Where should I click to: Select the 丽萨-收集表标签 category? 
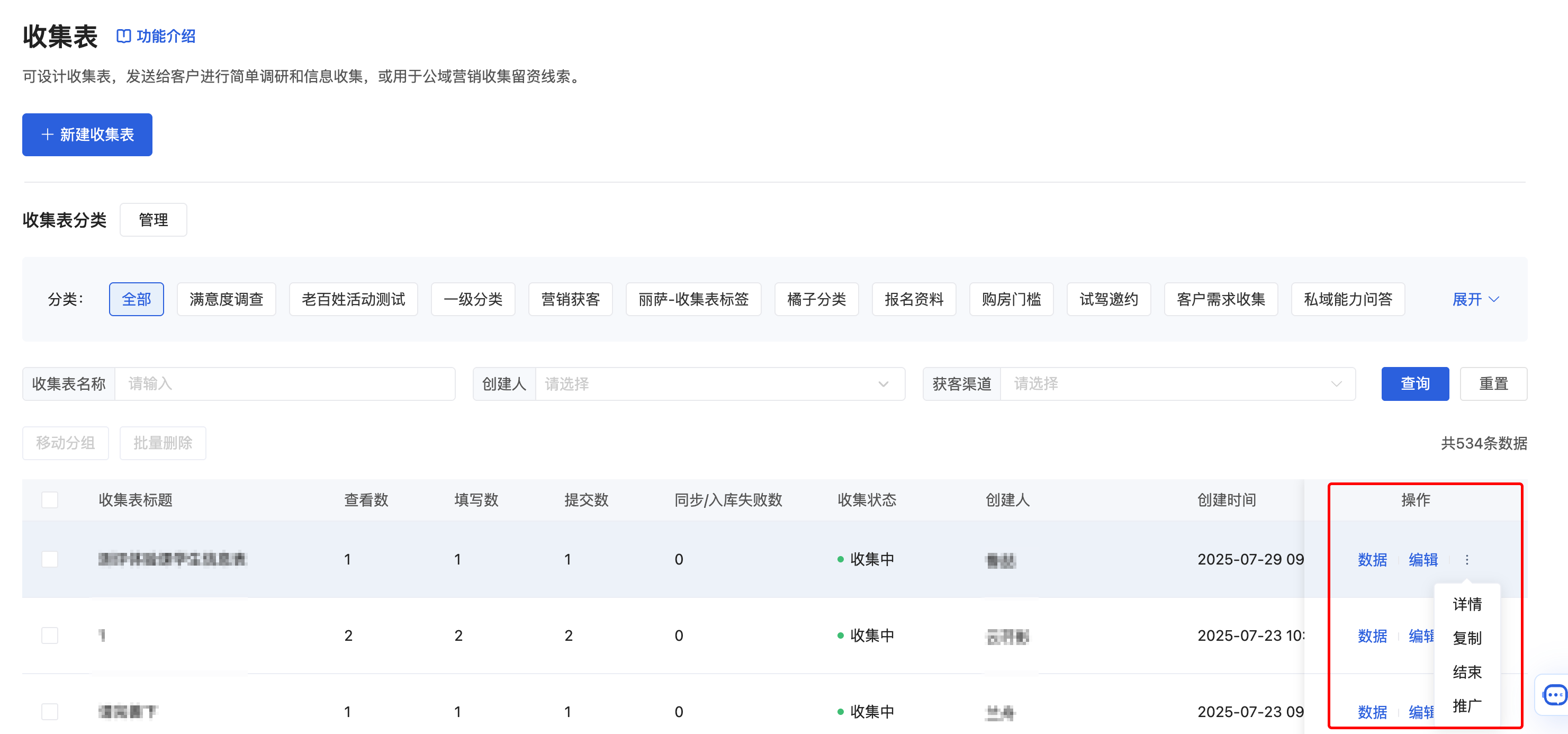click(693, 299)
